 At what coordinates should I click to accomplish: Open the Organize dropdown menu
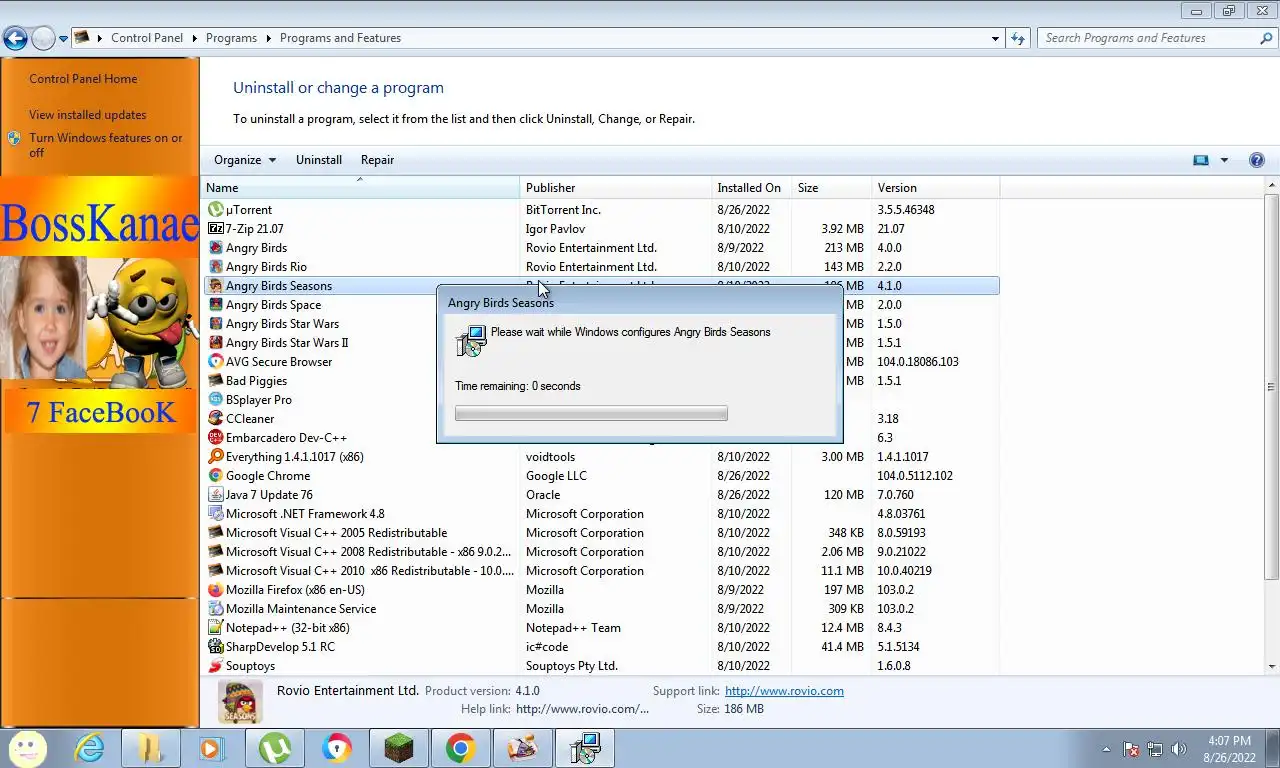(x=245, y=160)
